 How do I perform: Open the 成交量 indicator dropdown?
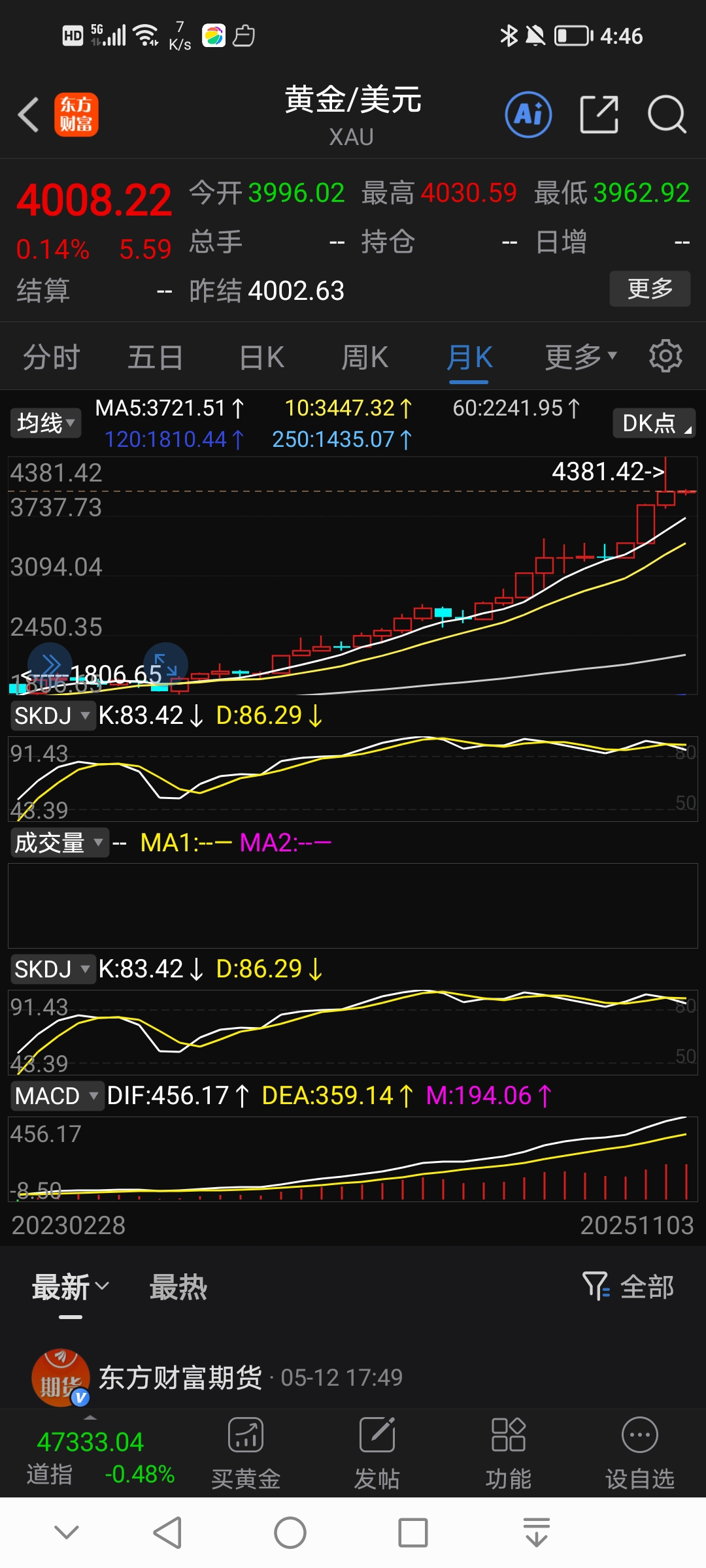tap(59, 843)
